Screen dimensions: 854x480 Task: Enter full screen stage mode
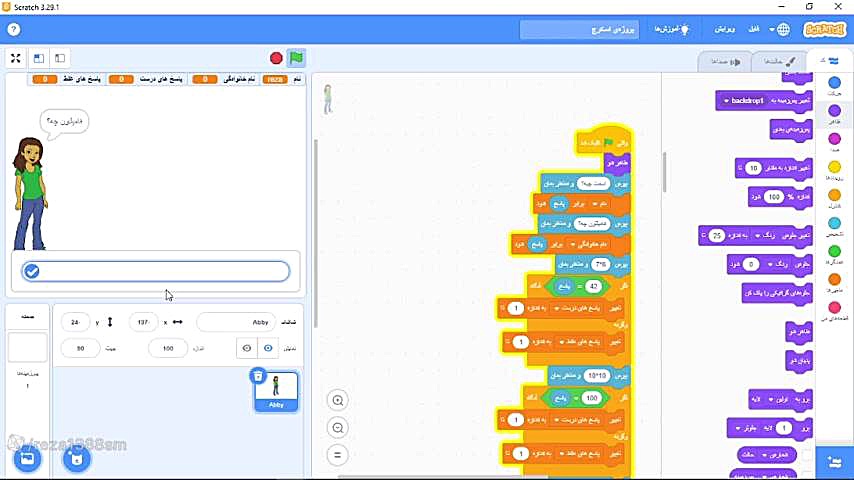(15, 58)
